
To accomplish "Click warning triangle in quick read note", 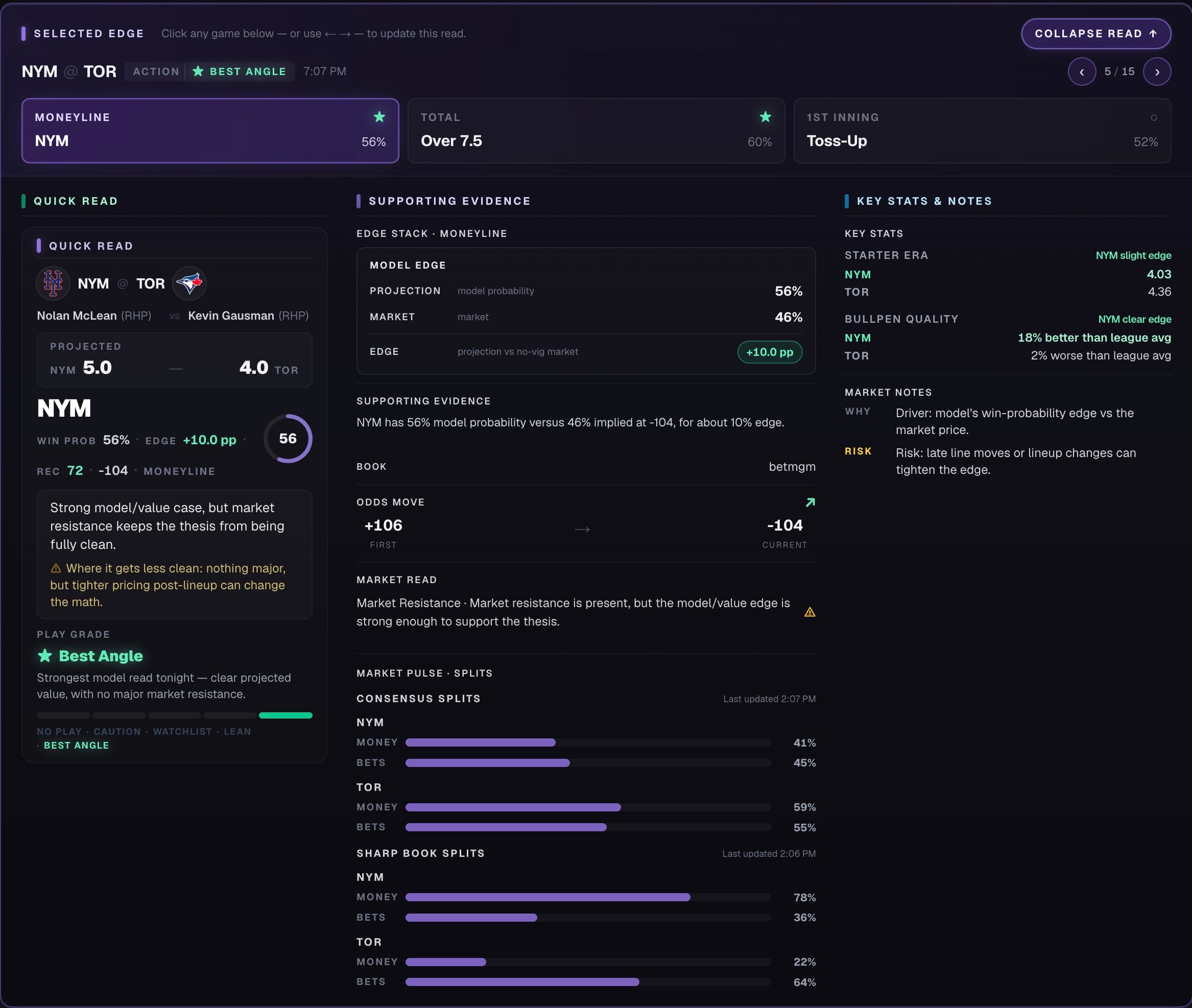I will [x=56, y=568].
